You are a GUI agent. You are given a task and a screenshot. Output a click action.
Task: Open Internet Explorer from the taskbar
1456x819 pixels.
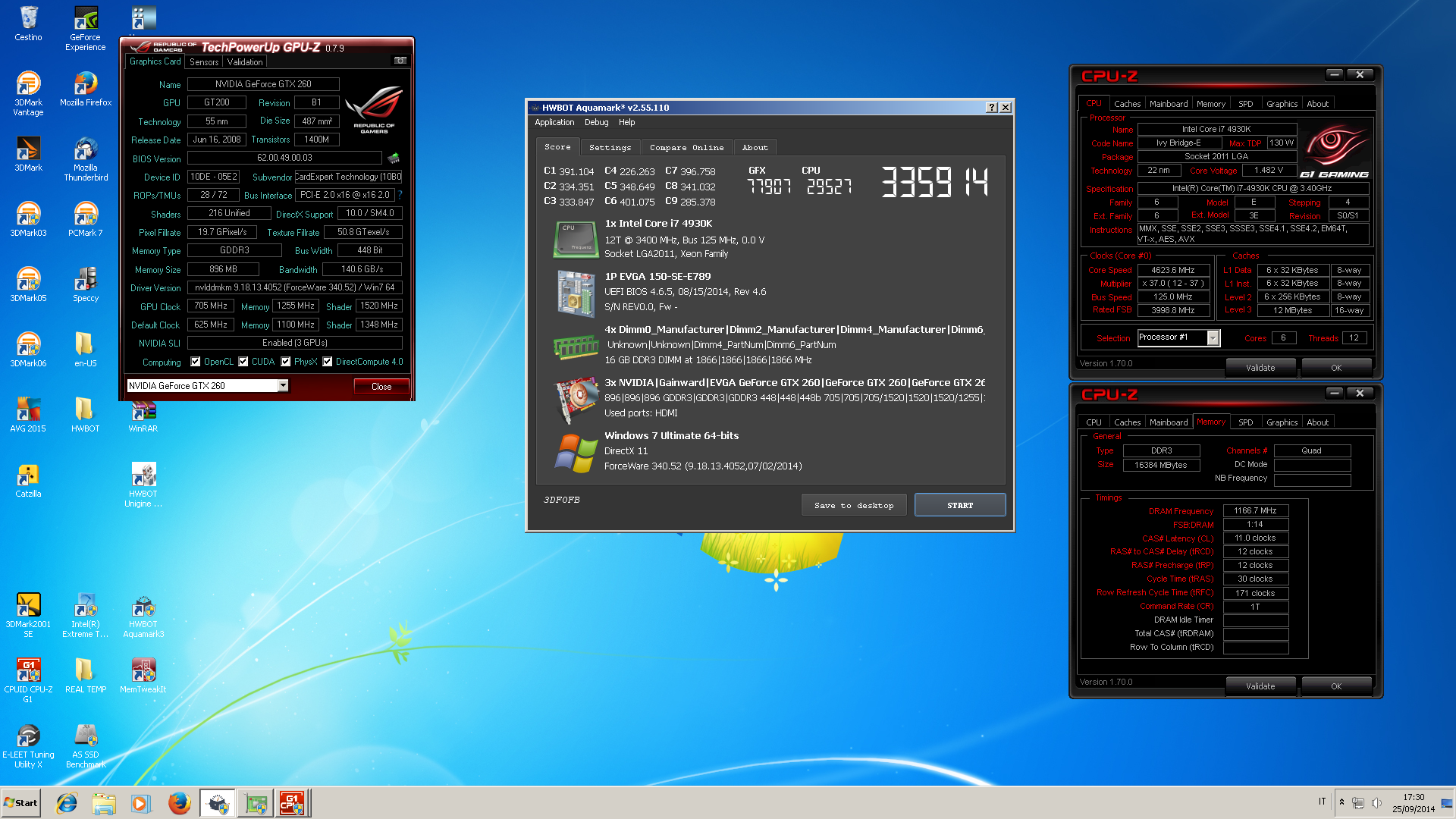(67, 803)
